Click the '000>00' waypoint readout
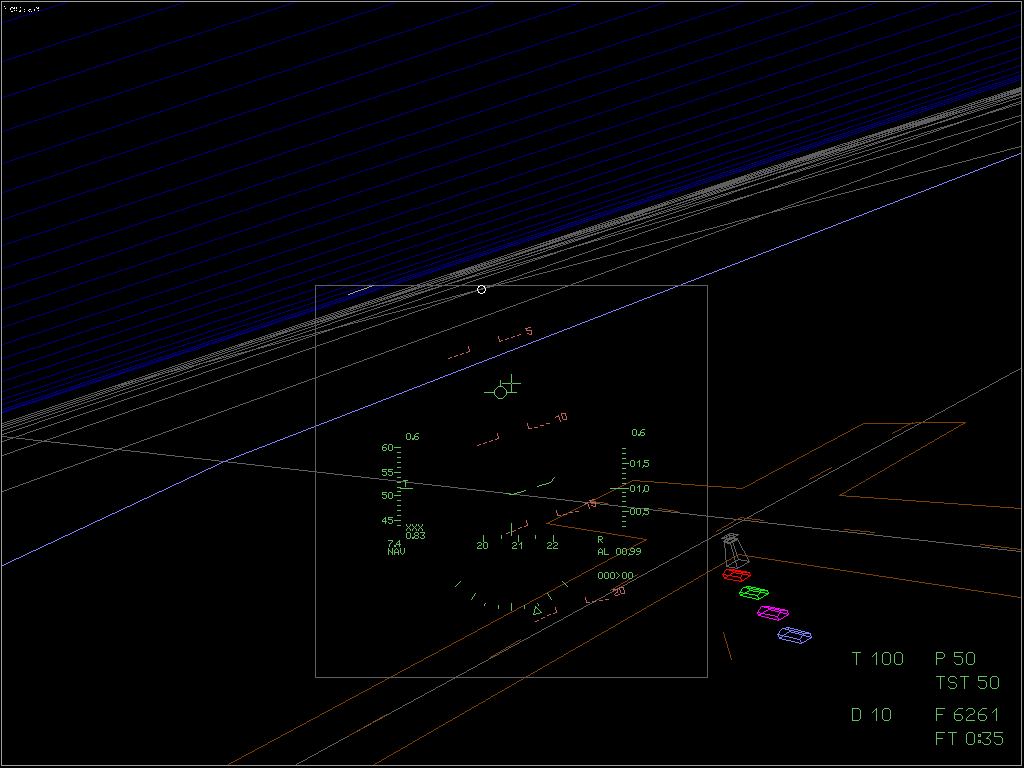 click(615, 576)
